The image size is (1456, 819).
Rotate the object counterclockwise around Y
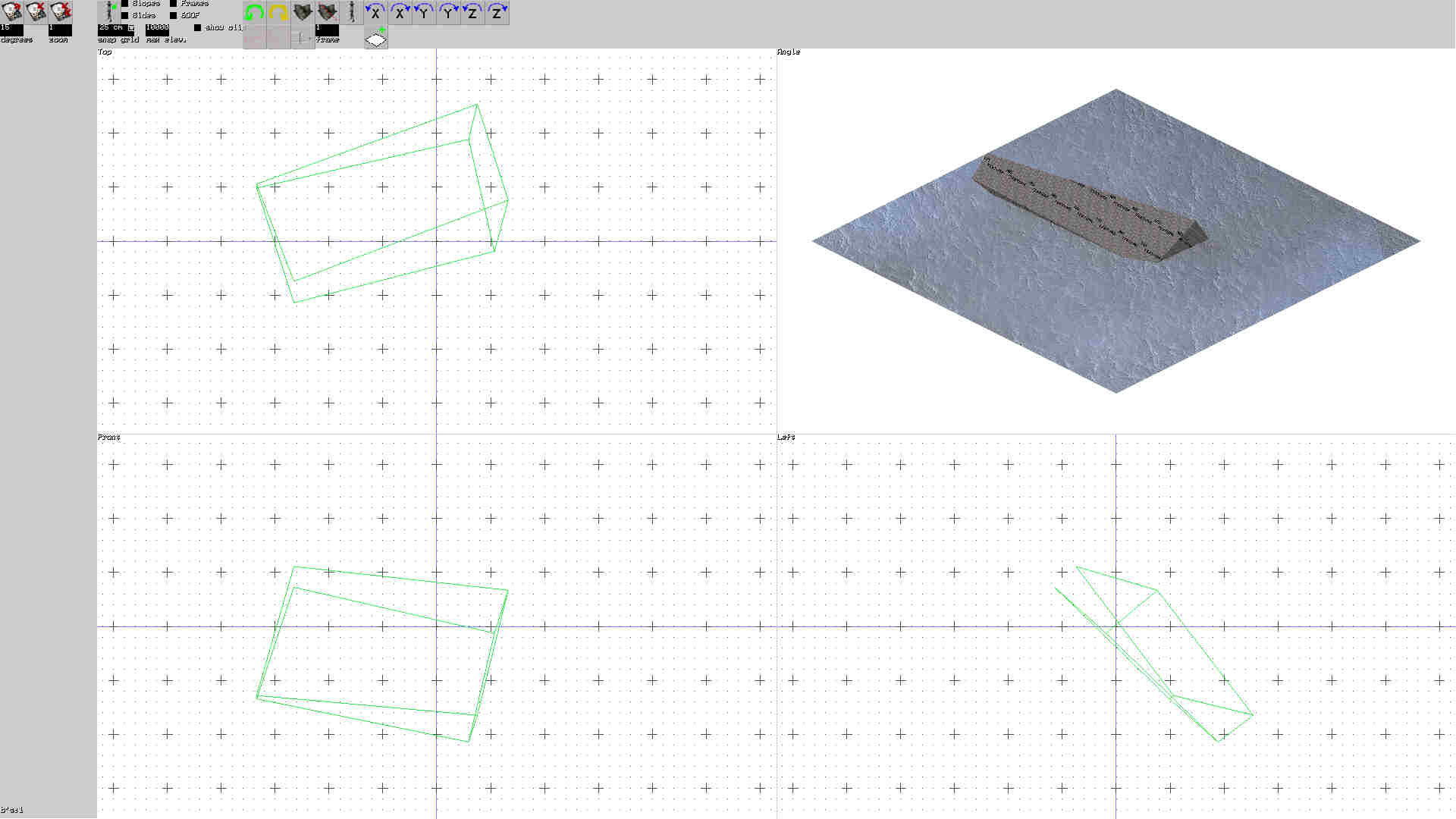pos(423,12)
